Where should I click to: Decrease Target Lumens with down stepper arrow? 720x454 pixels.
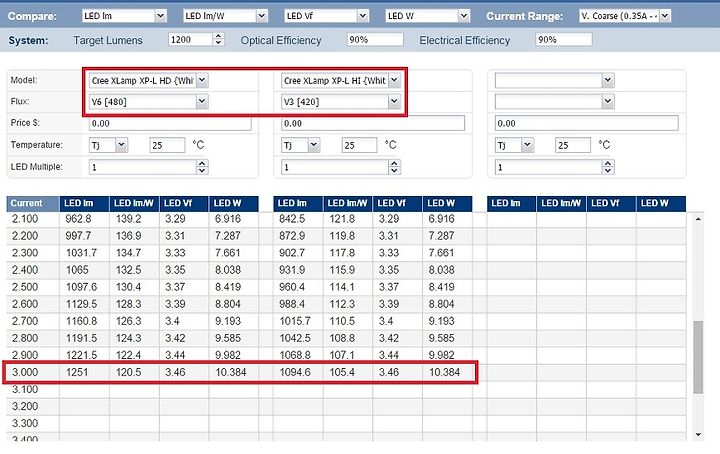(x=219, y=43)
